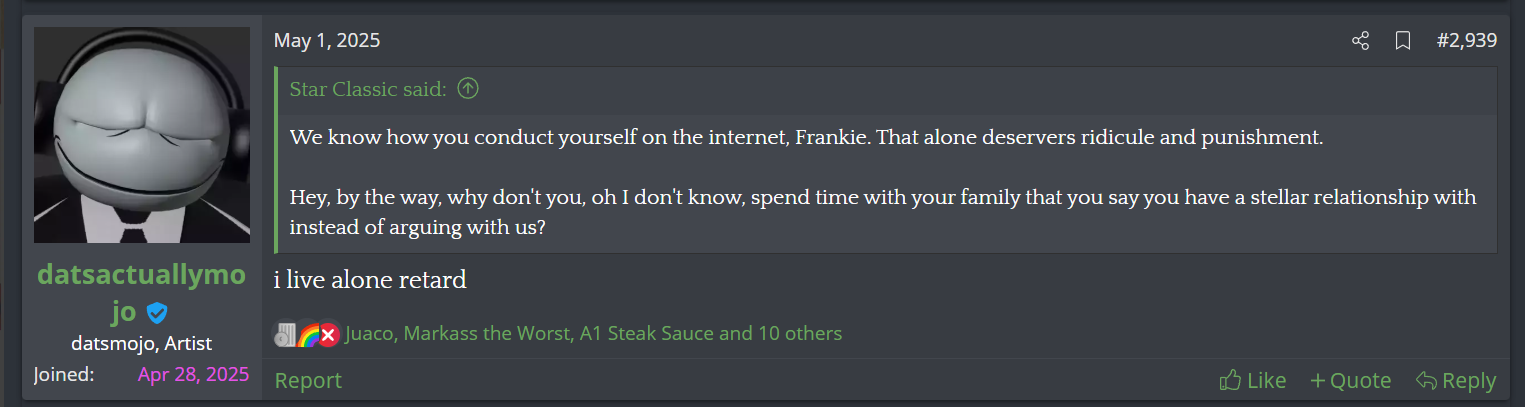Click the + Quote button
This screenshot has width=1525, height=407.
tap(1351, 380)
